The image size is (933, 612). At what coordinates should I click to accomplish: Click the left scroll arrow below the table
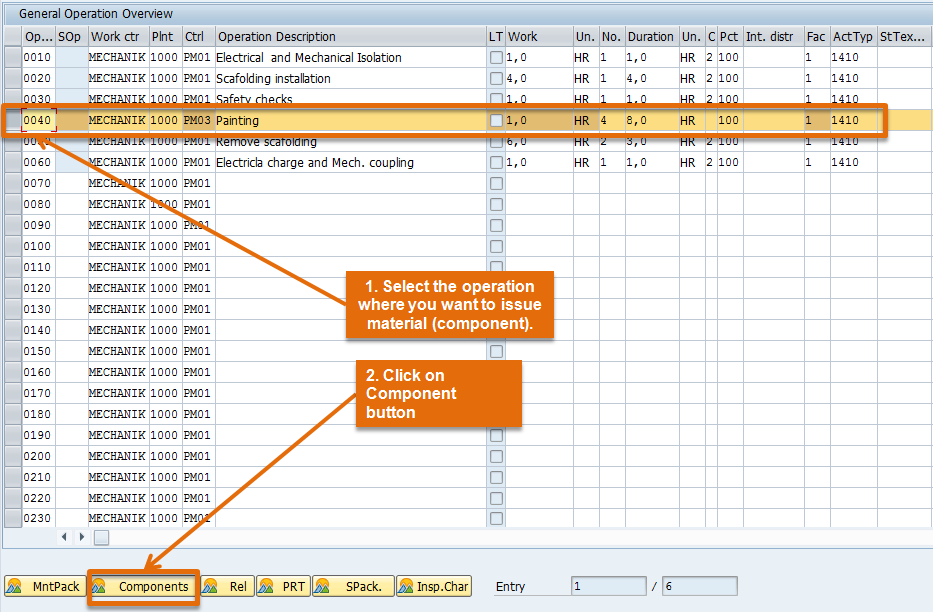coord(64,536)
